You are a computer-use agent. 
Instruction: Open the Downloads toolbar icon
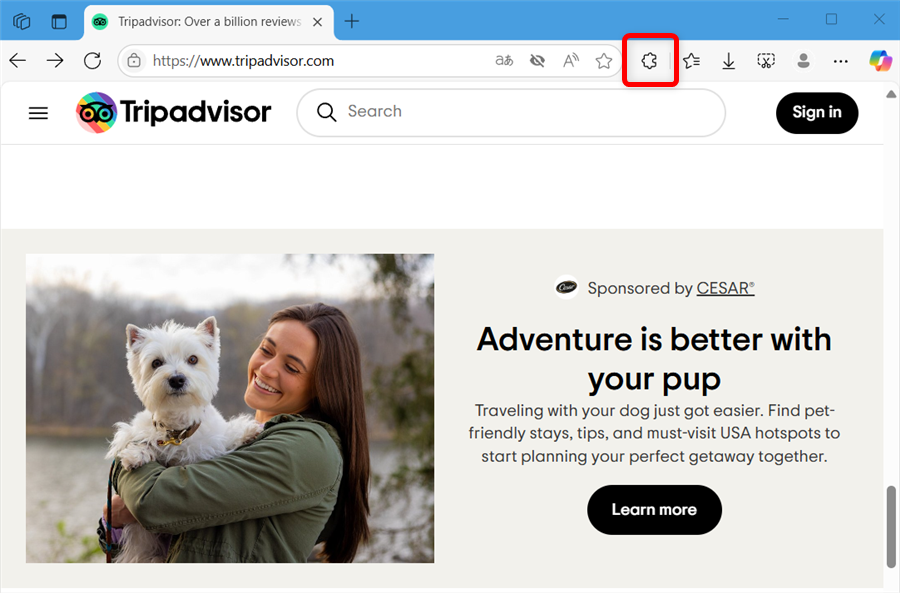point(729,61)
